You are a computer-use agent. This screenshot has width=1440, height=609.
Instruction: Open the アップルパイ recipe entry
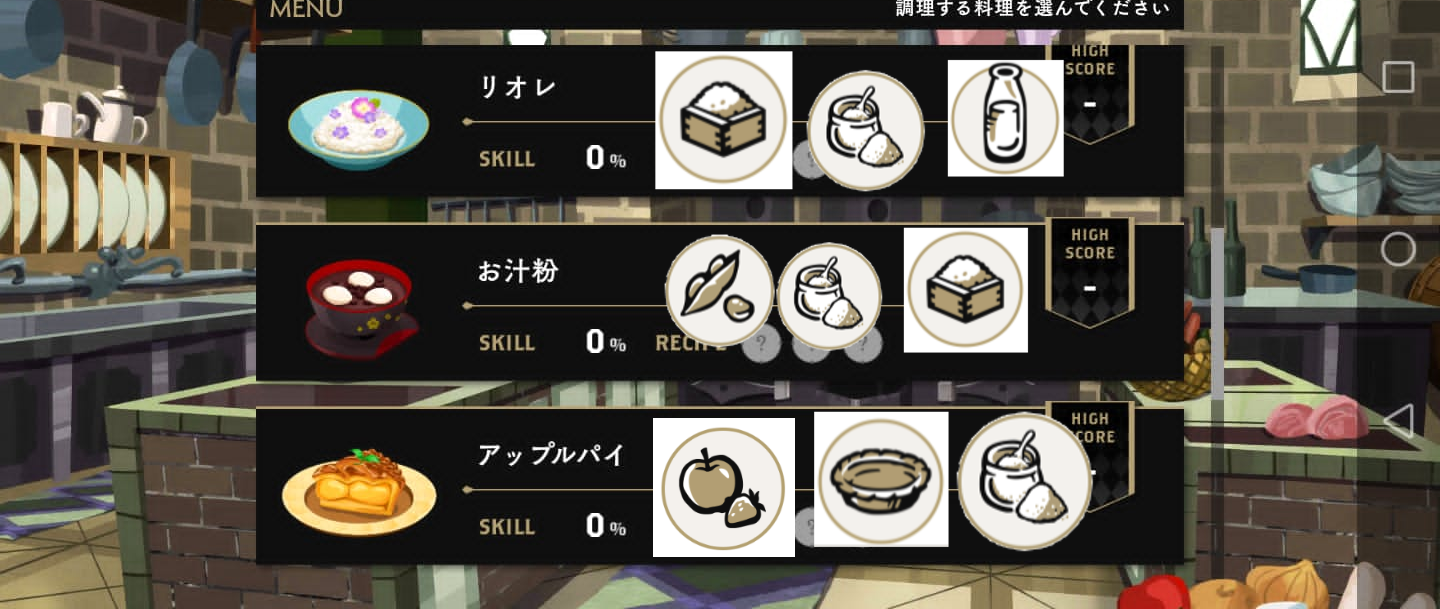(720, 486)
